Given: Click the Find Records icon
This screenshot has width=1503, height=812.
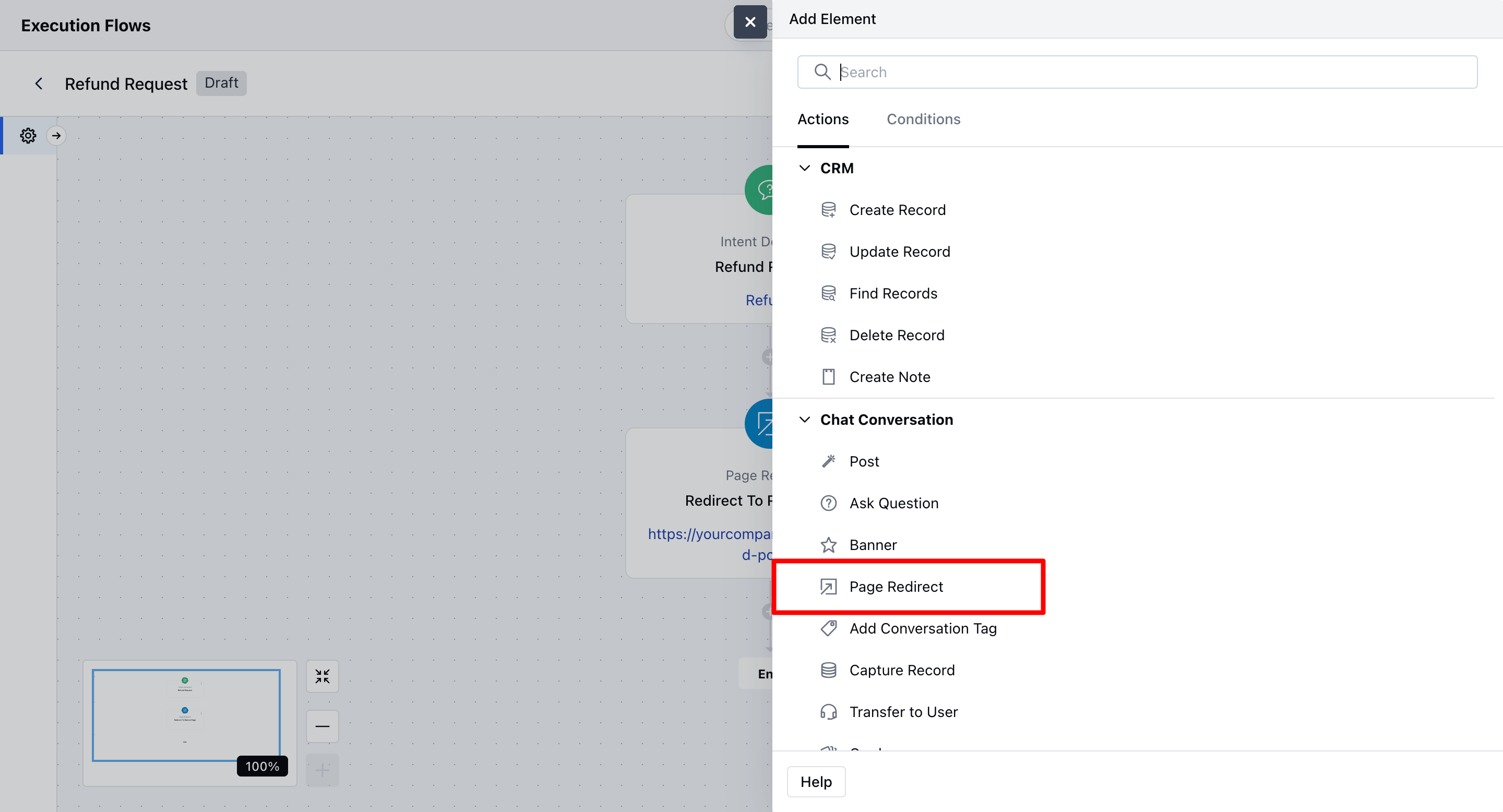Looking at the screenshot, I should coord(828,293).
